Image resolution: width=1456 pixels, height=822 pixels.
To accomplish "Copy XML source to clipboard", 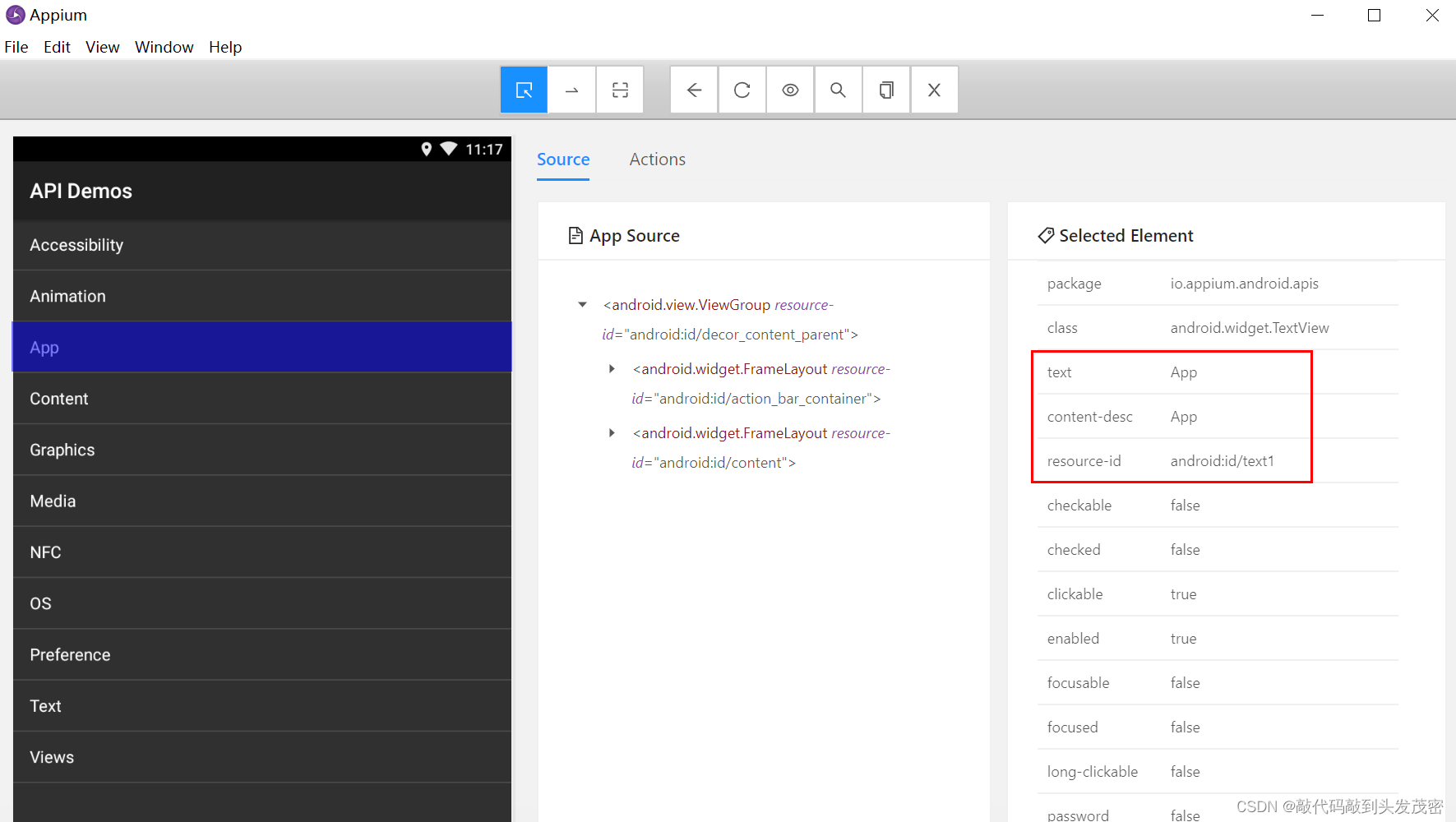I will [x=886, y=90].
